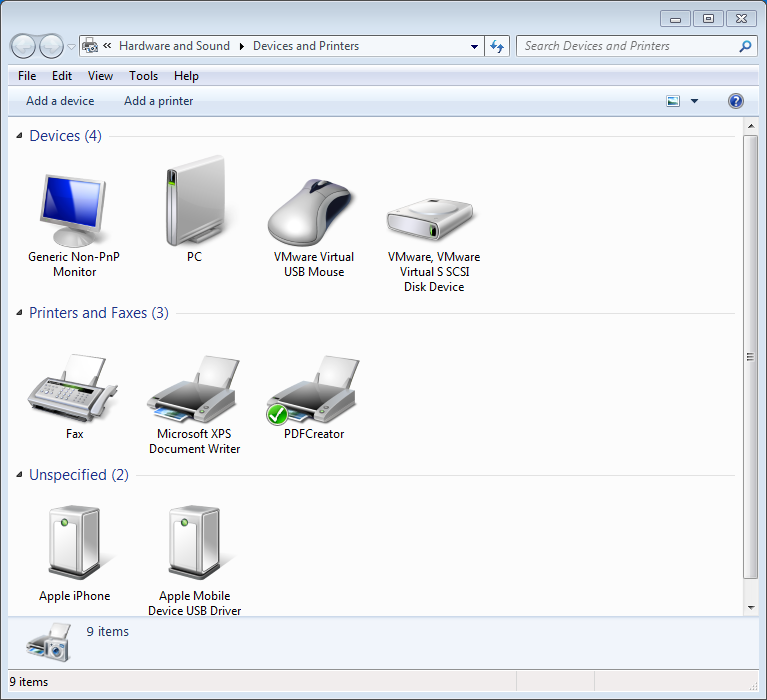Click the search magnifier icon
This screenshot has height=700, width=767.
[745, 46]
